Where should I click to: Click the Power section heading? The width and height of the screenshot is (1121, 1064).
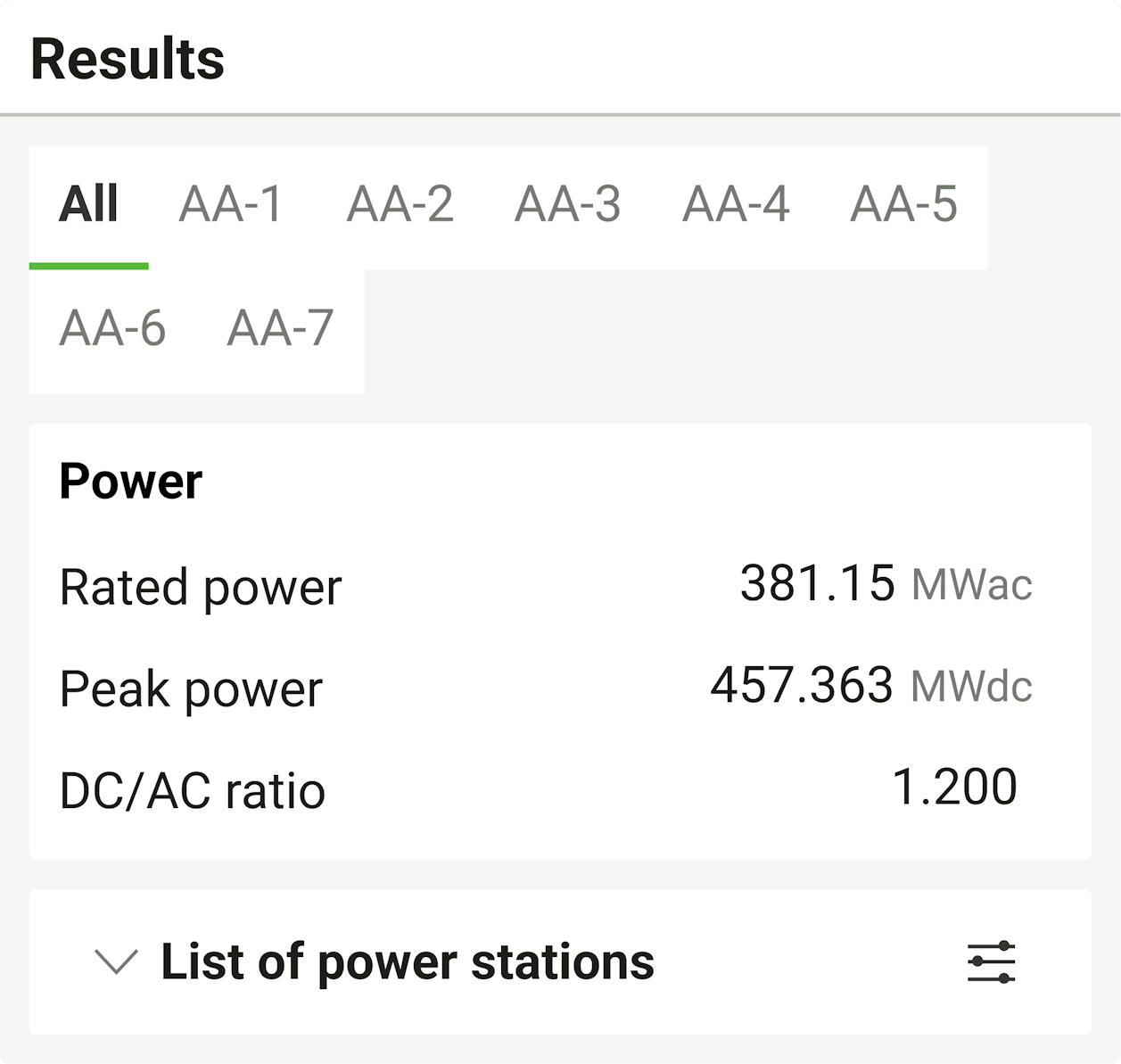pos(131,482)
